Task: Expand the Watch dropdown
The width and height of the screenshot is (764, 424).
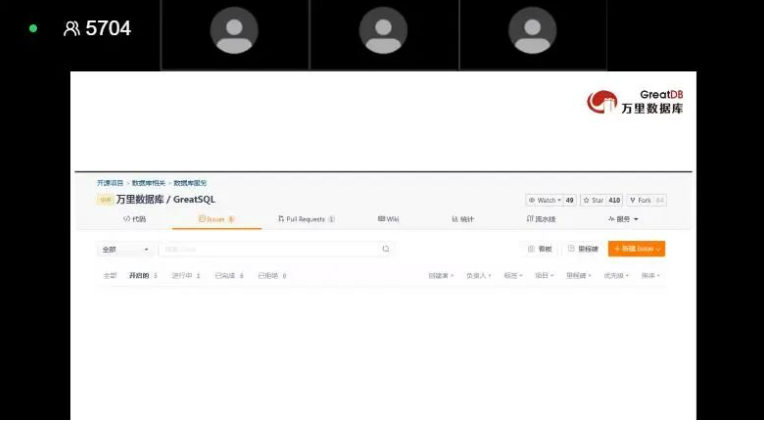Action: point(545,200)
